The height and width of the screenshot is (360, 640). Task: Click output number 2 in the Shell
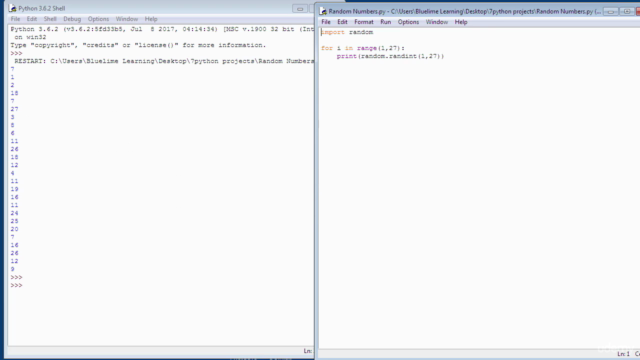[12, 85]
